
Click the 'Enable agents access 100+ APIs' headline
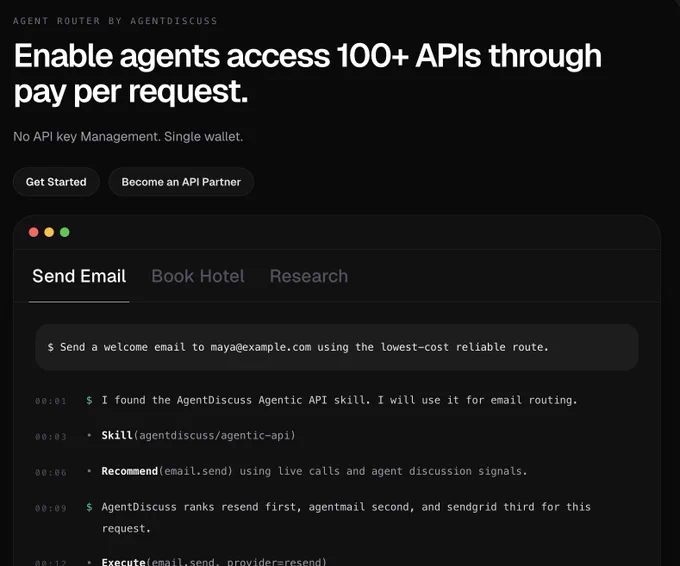point(307,74)
